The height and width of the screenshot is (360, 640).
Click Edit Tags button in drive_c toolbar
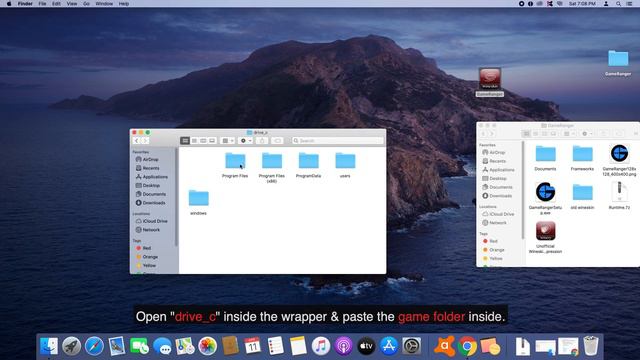click(x=278, y=140)
